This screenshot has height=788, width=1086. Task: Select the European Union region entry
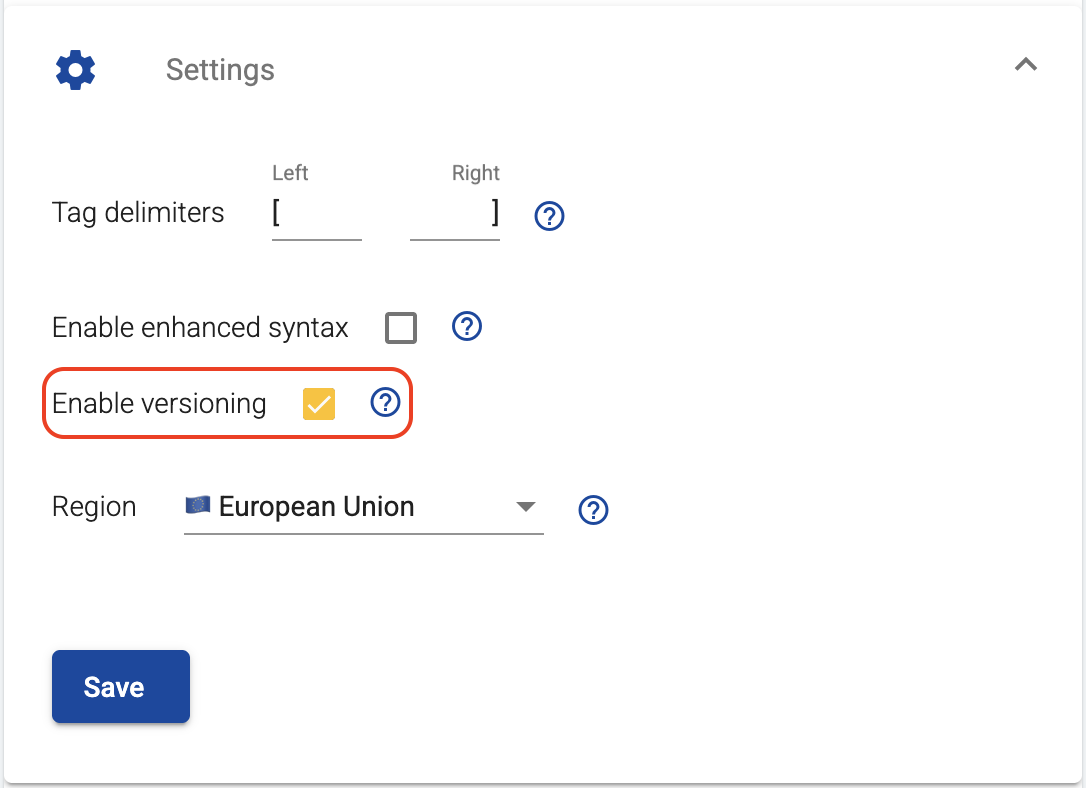(x=315, y=507)
